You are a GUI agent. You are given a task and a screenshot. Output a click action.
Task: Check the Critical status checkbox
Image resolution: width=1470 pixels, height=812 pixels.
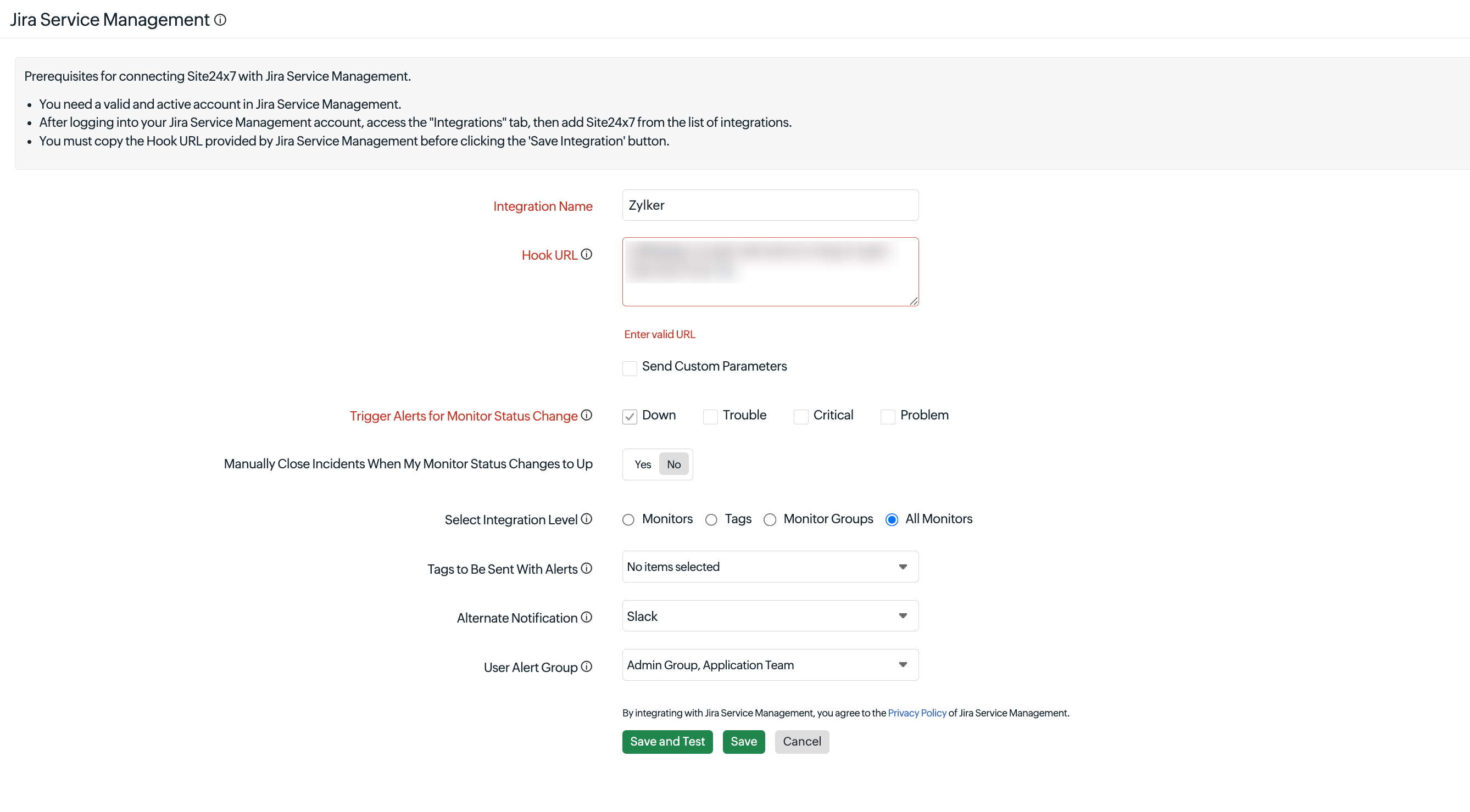(800, 417)
